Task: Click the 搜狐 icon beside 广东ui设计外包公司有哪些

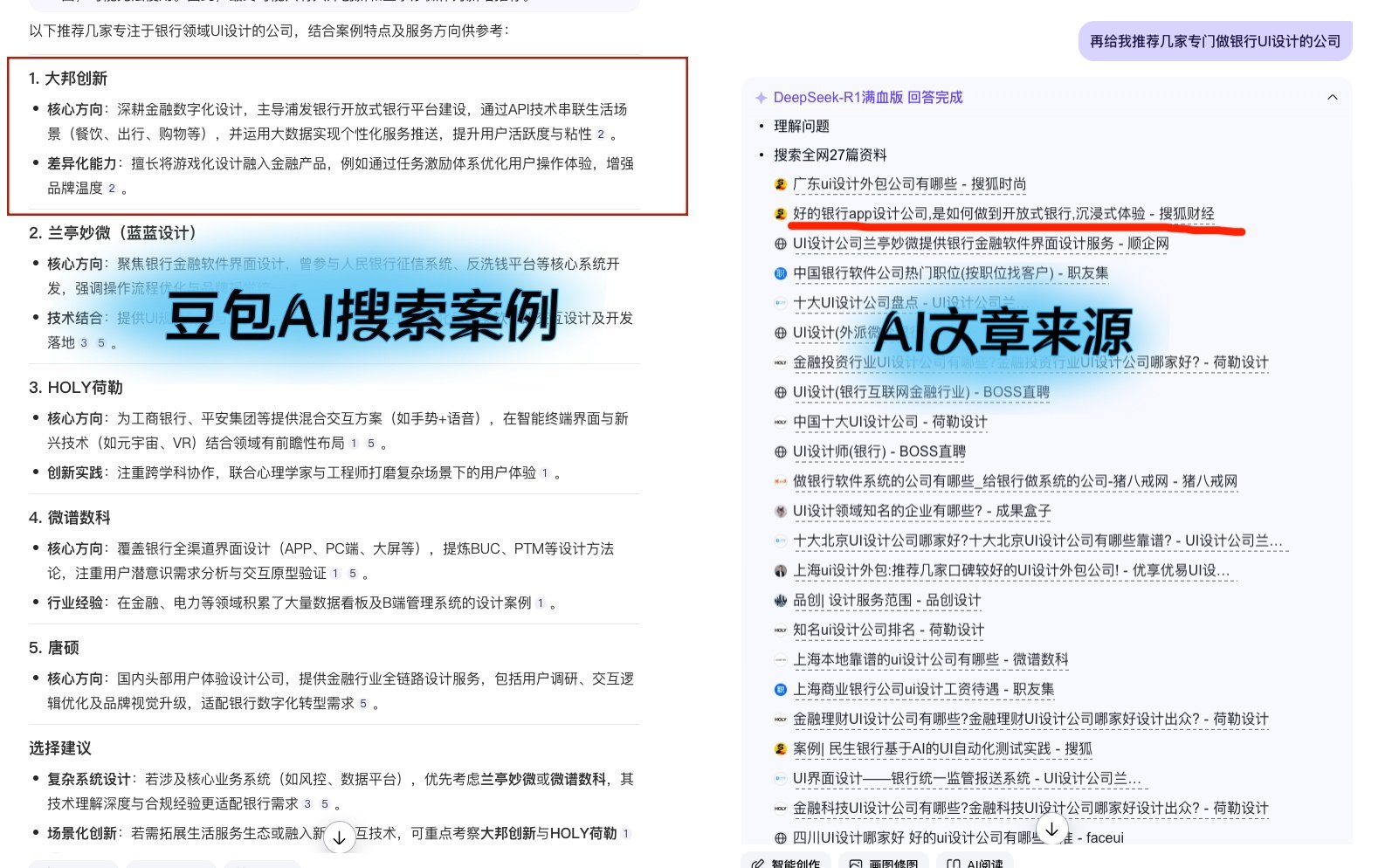Action: coord(779,184)
